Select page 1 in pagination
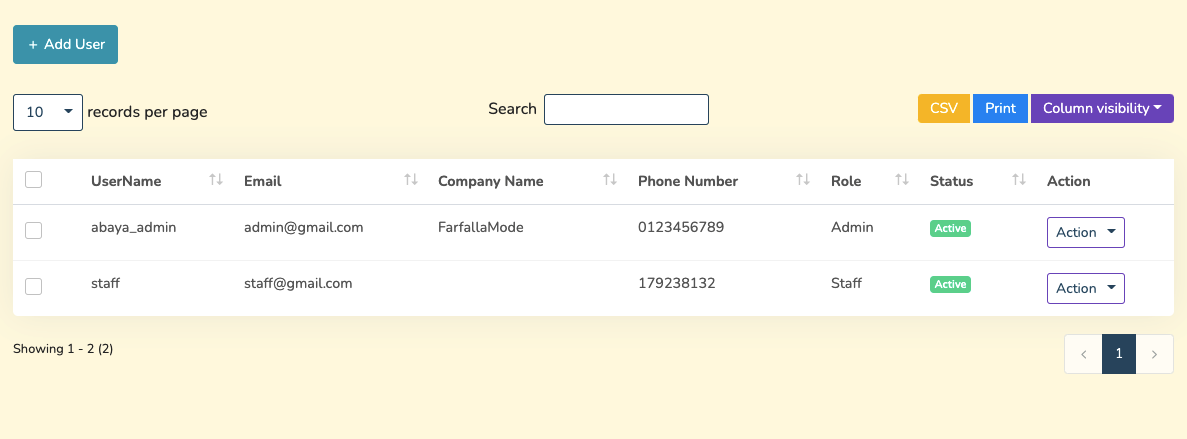1187x439 pixels. [x=1119, y=354]
